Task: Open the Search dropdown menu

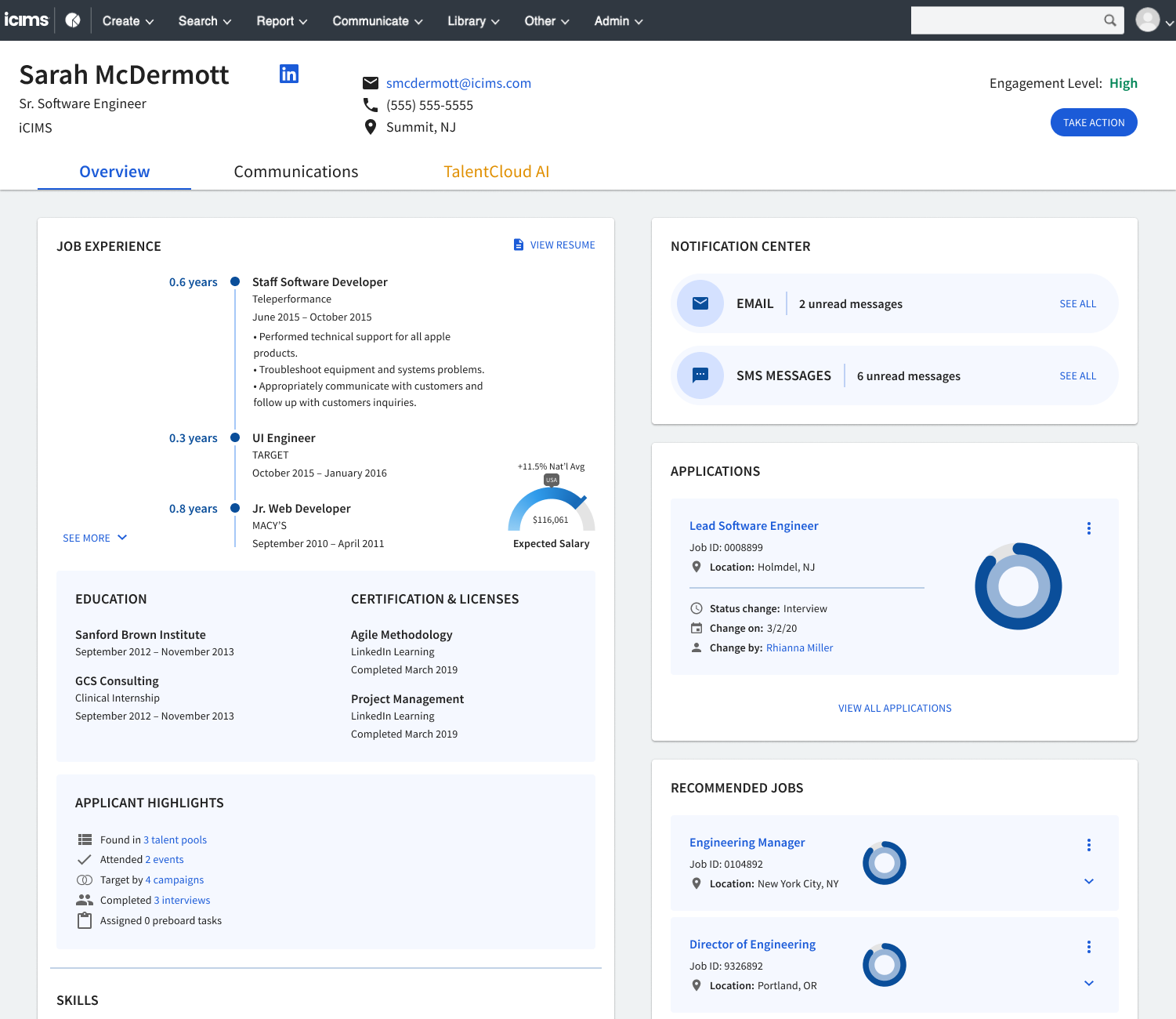Action: point(205,21)
